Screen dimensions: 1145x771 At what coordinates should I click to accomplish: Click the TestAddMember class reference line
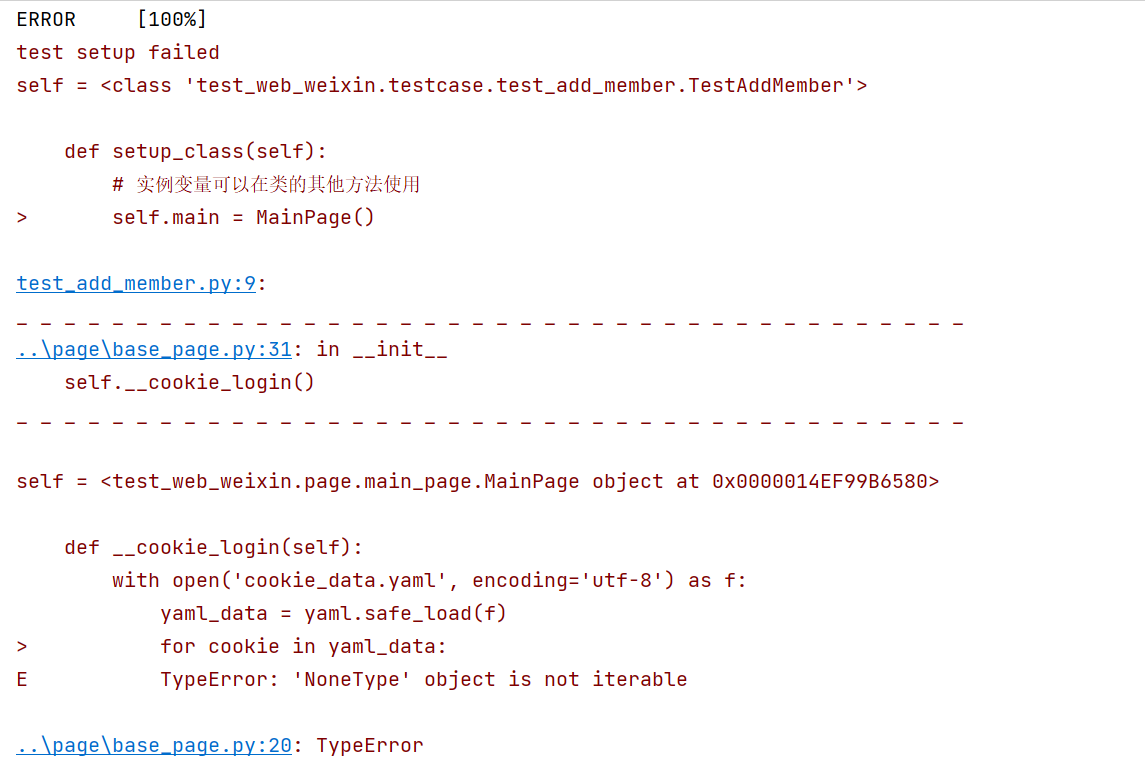click(442, 86)
